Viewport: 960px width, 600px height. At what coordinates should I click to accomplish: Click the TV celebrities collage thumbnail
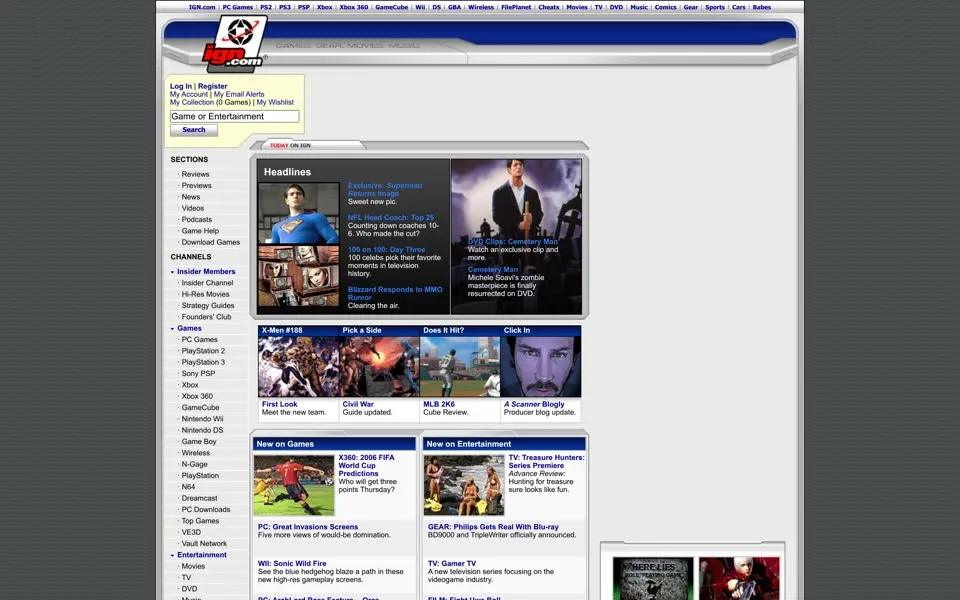click(x=299, y=276)
